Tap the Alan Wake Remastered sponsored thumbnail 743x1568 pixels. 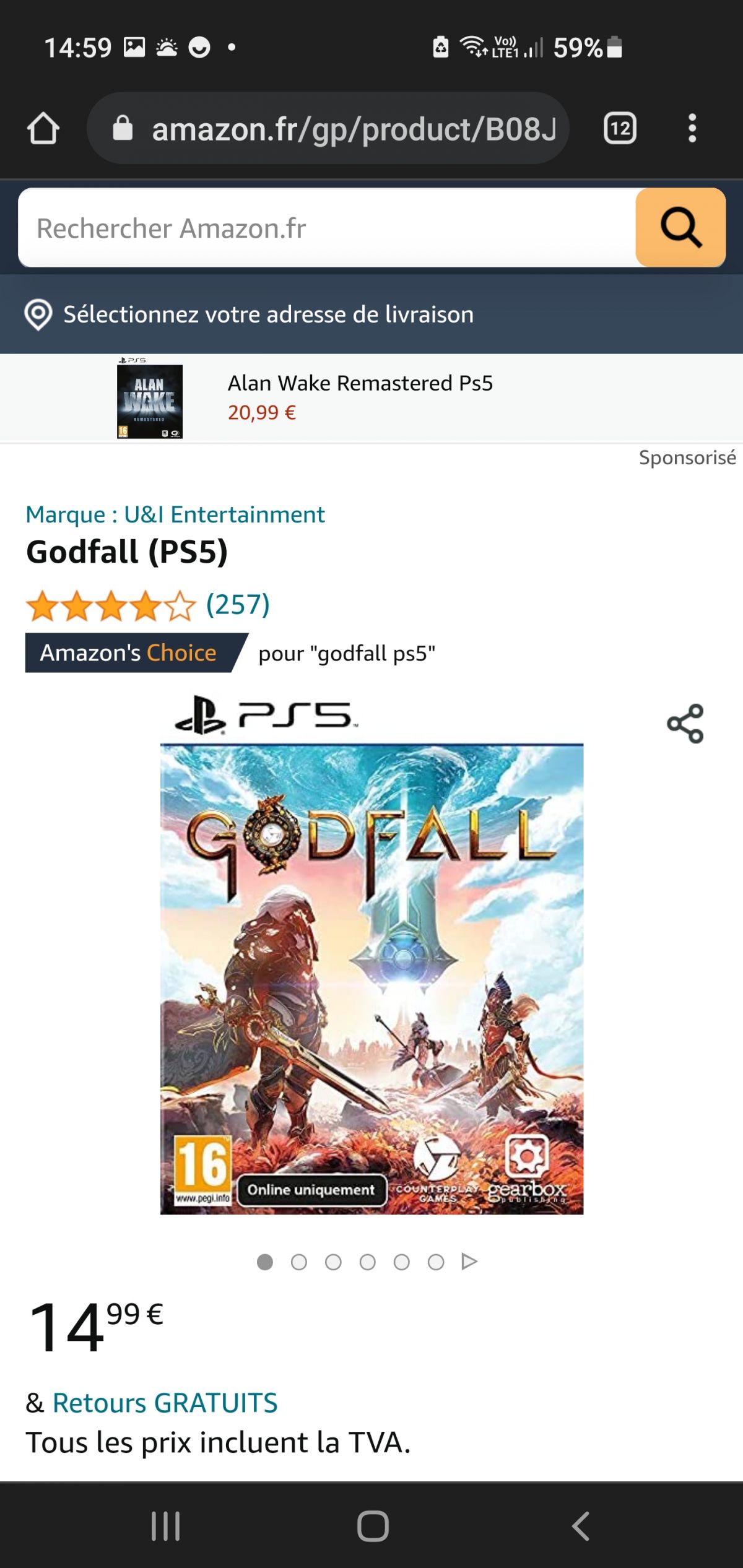pos(150,398)
